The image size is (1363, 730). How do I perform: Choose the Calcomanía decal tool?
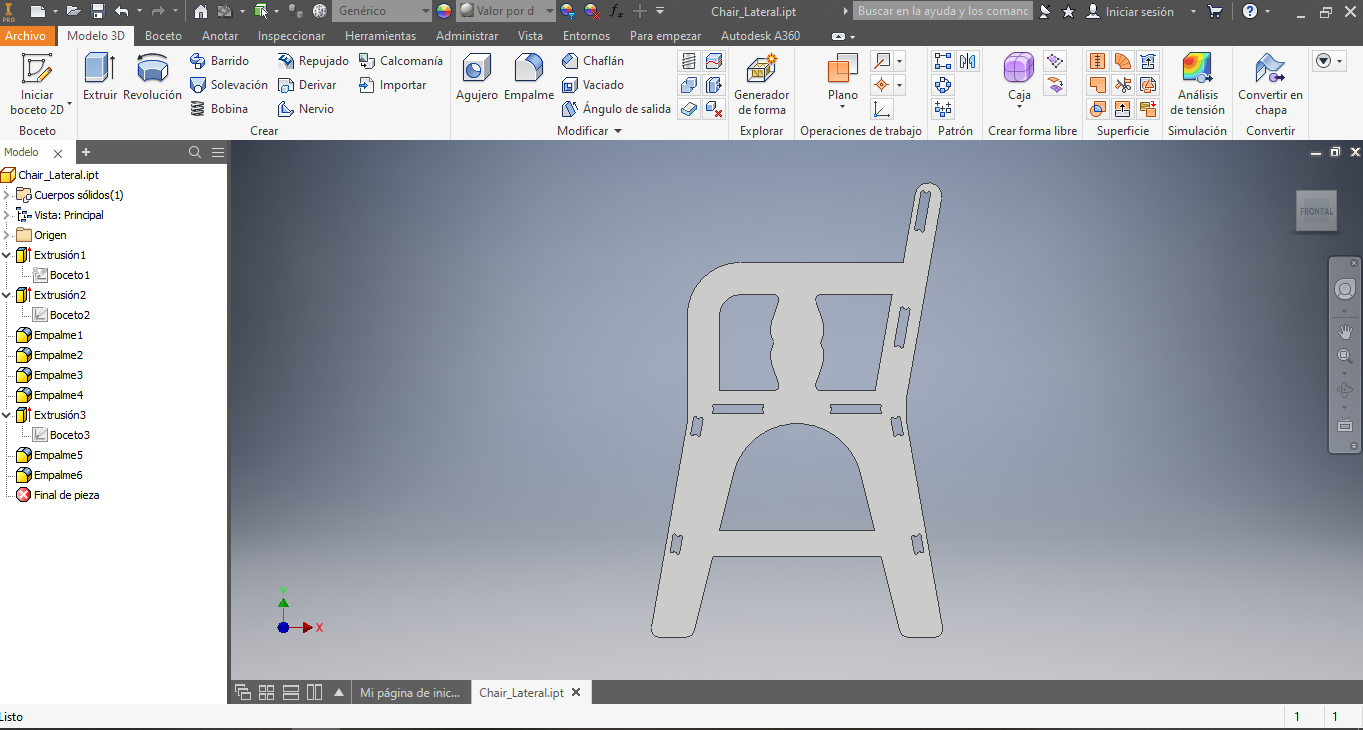[400, 61]
